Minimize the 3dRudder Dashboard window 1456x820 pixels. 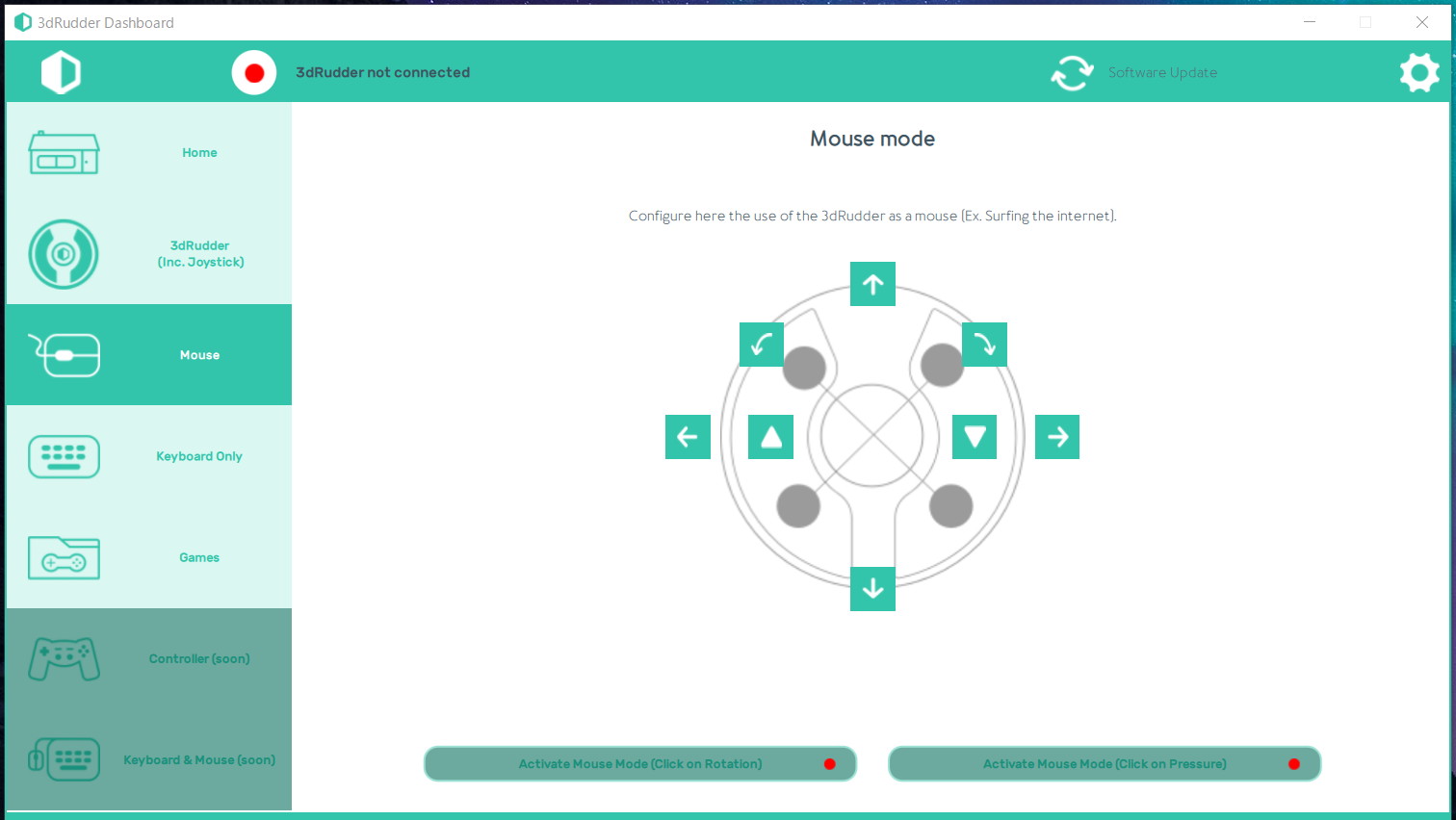(1310, 22)
